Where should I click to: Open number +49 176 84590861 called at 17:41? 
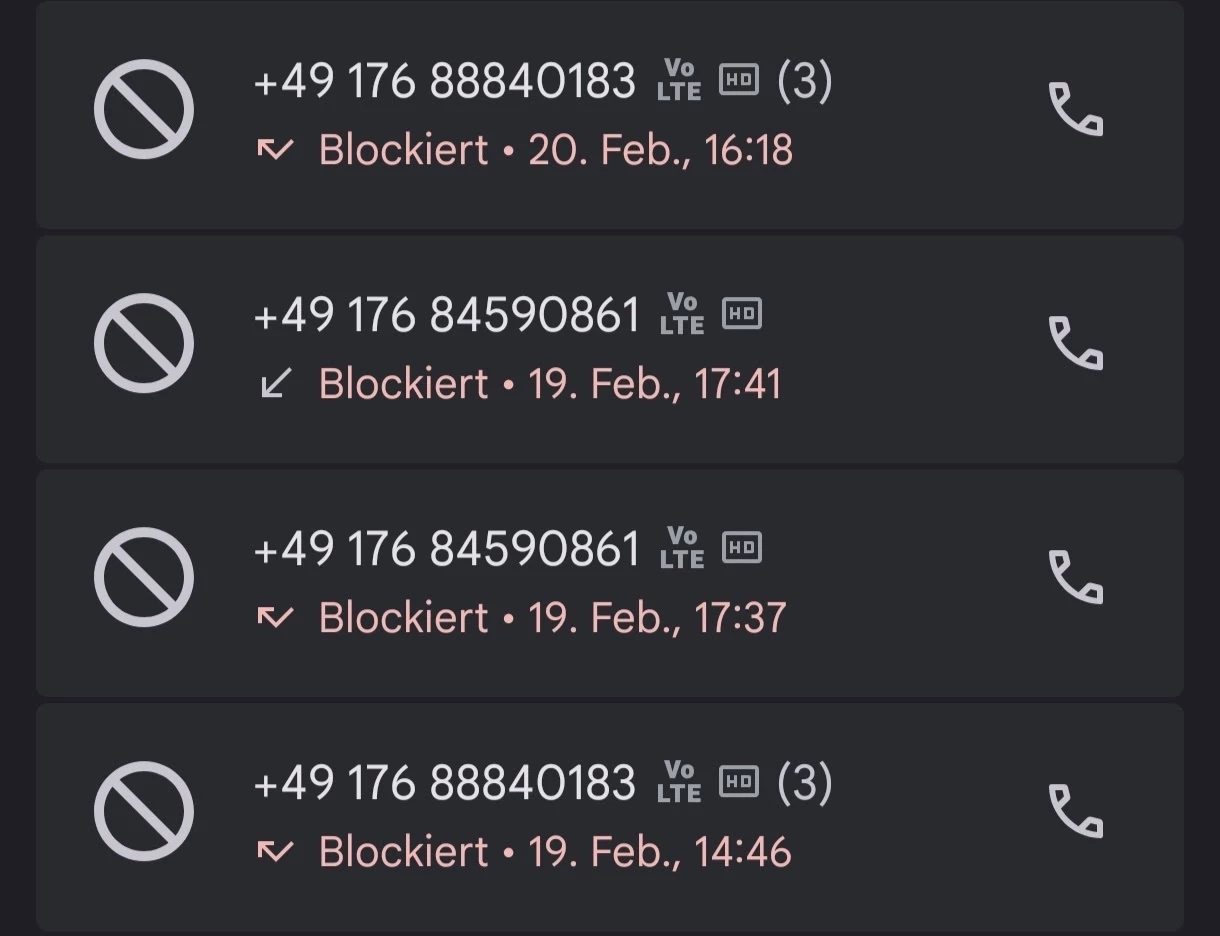tap(447, 315)
